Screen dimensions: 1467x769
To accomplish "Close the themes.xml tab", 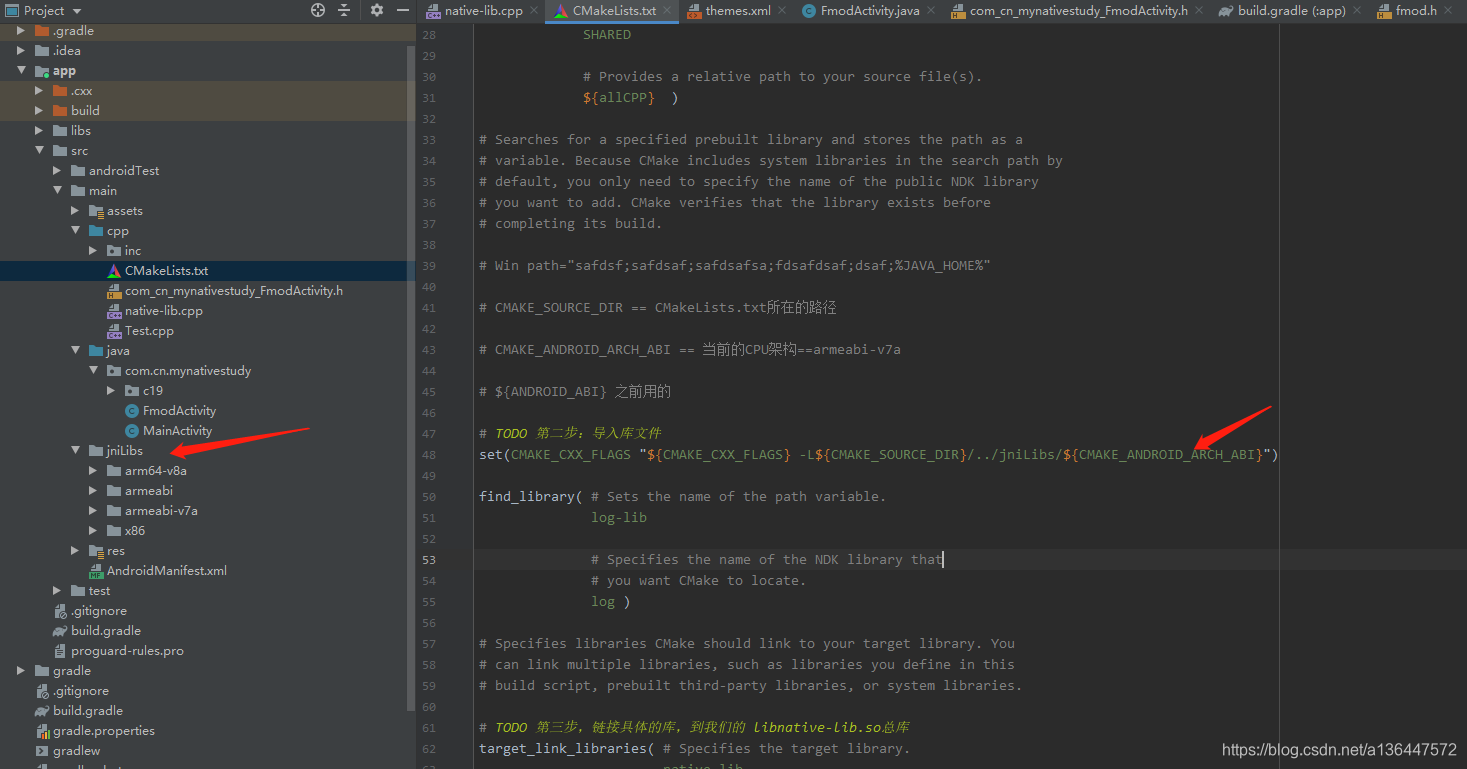I will coord(780,11).
